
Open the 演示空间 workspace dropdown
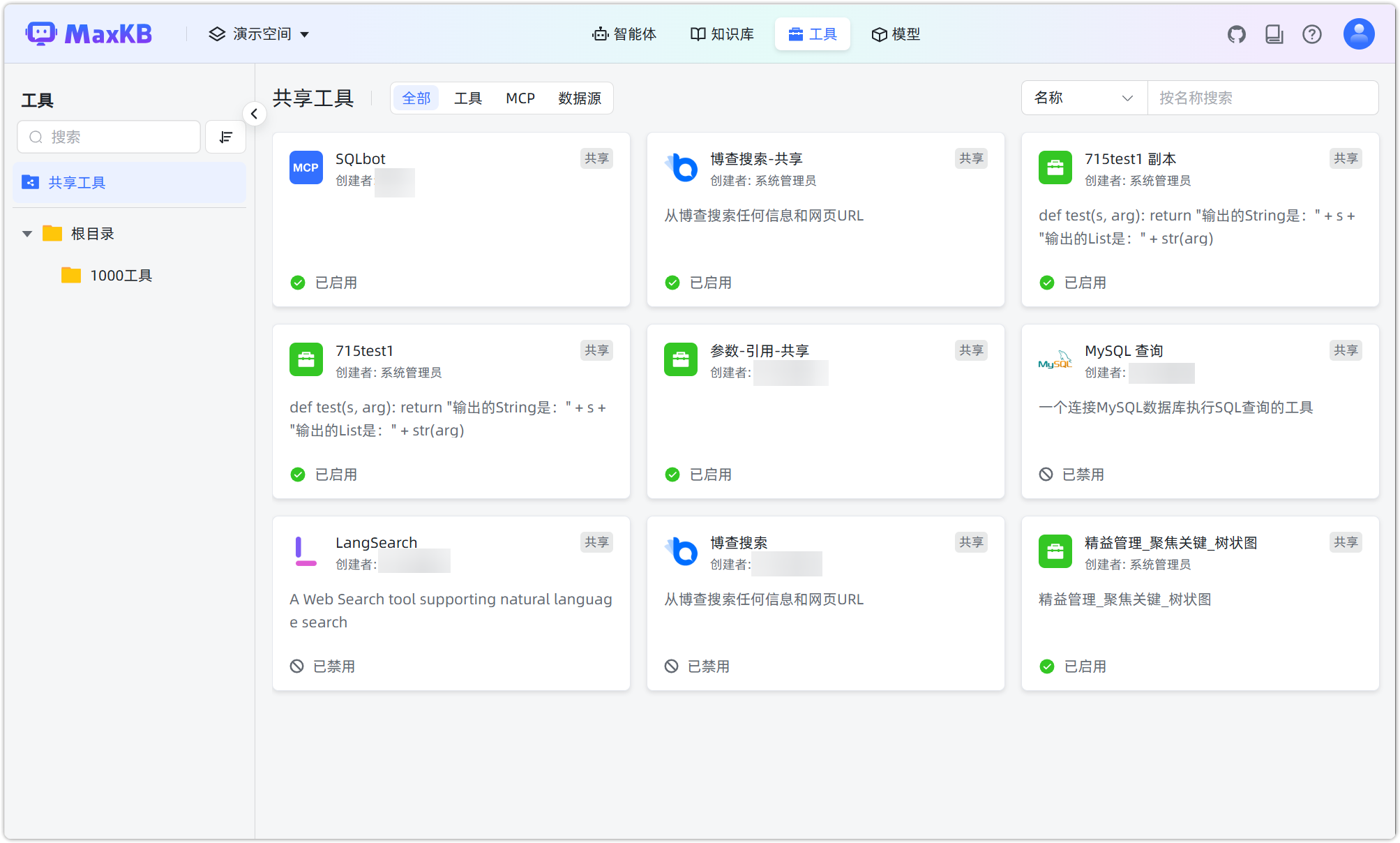(x=259, y=33)
